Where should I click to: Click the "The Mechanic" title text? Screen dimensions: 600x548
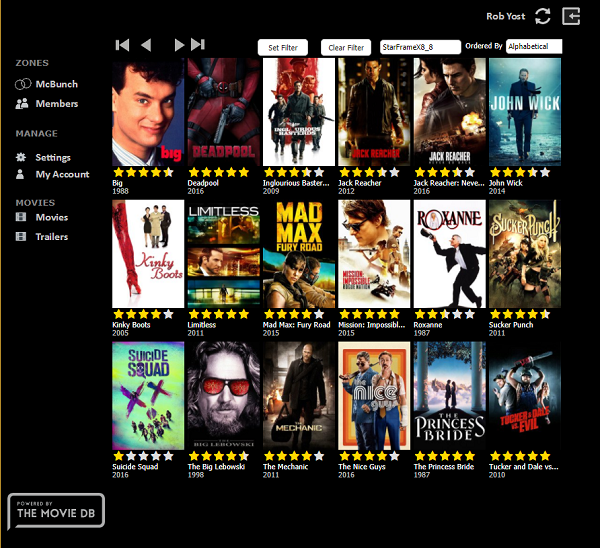(285, 467)
